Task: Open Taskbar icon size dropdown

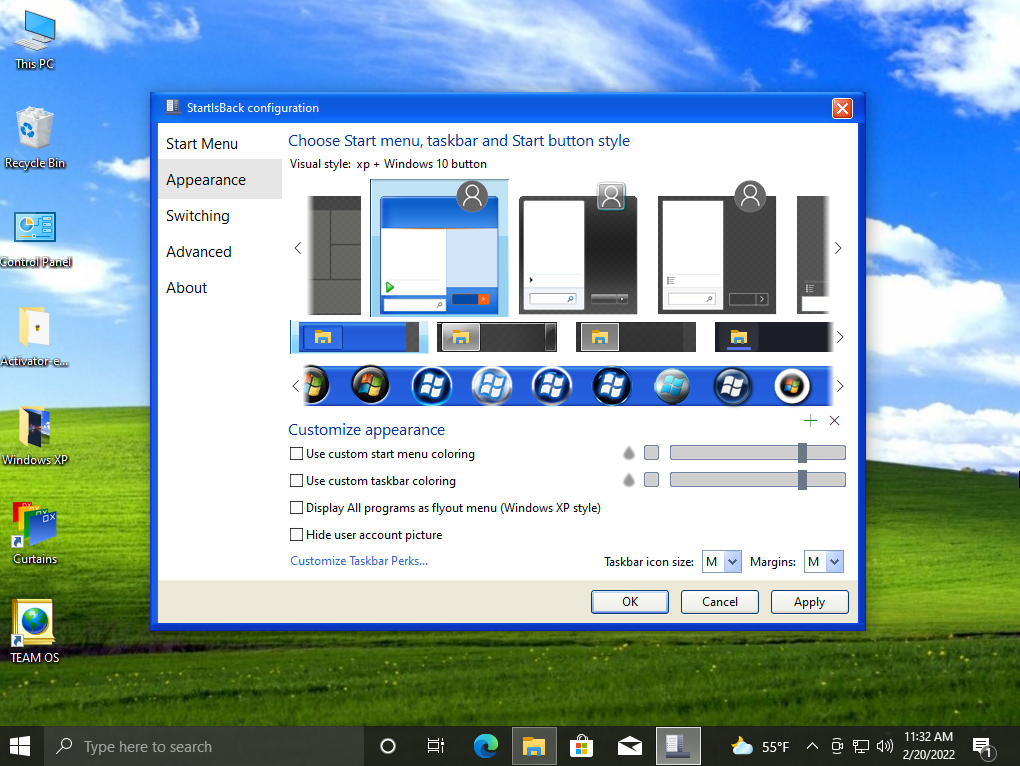Action: [721, 561]
